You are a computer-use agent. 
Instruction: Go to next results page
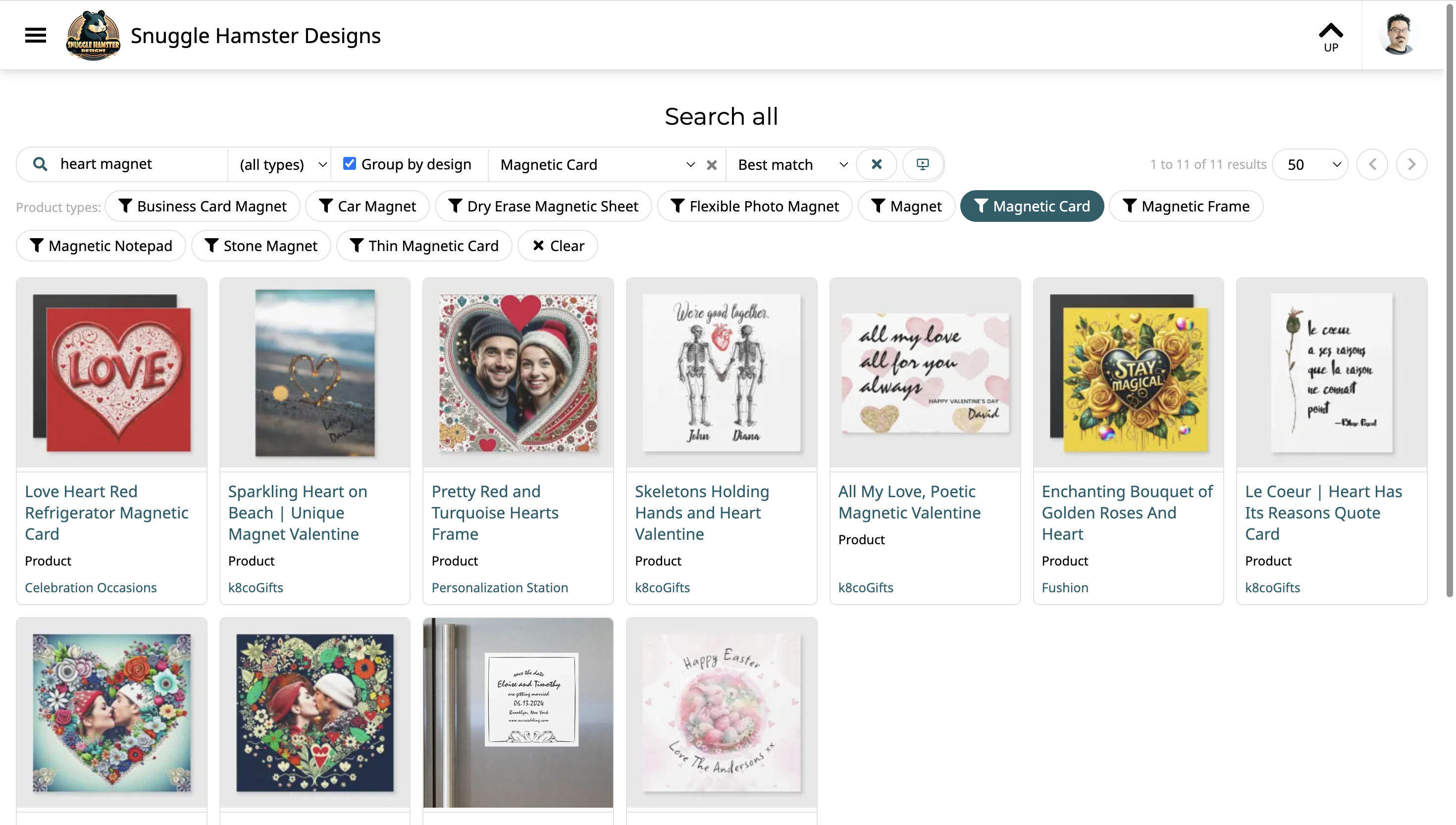click(x=1411, y=164)
